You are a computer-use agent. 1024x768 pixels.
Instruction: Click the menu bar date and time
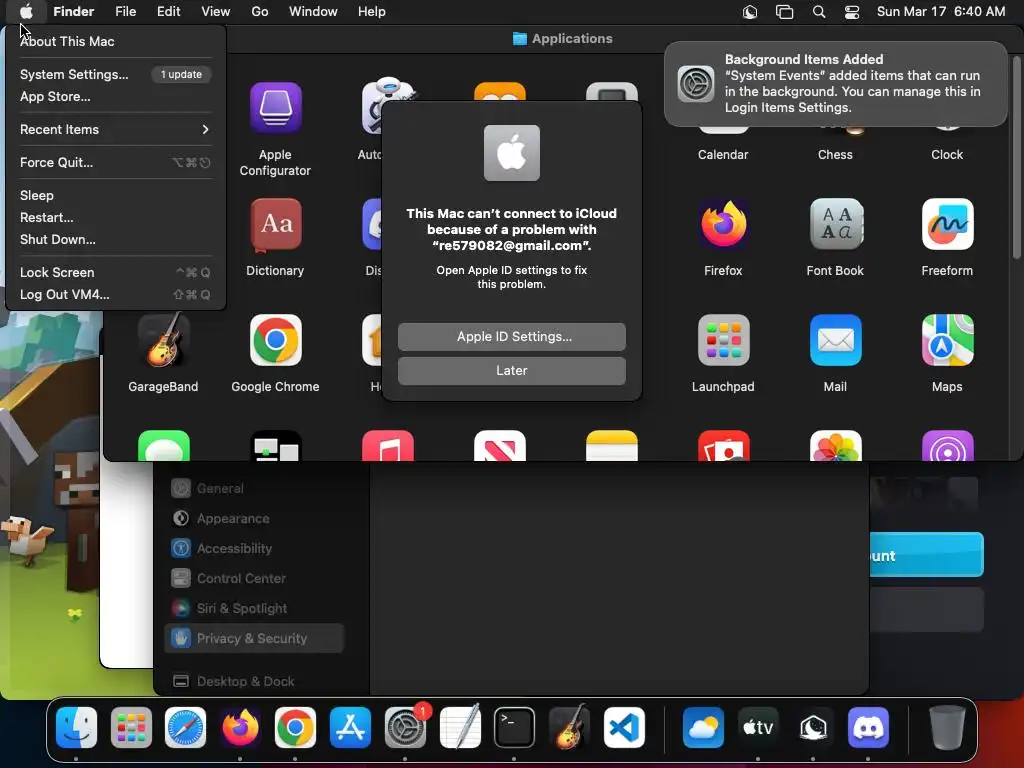tap(940, 12)
